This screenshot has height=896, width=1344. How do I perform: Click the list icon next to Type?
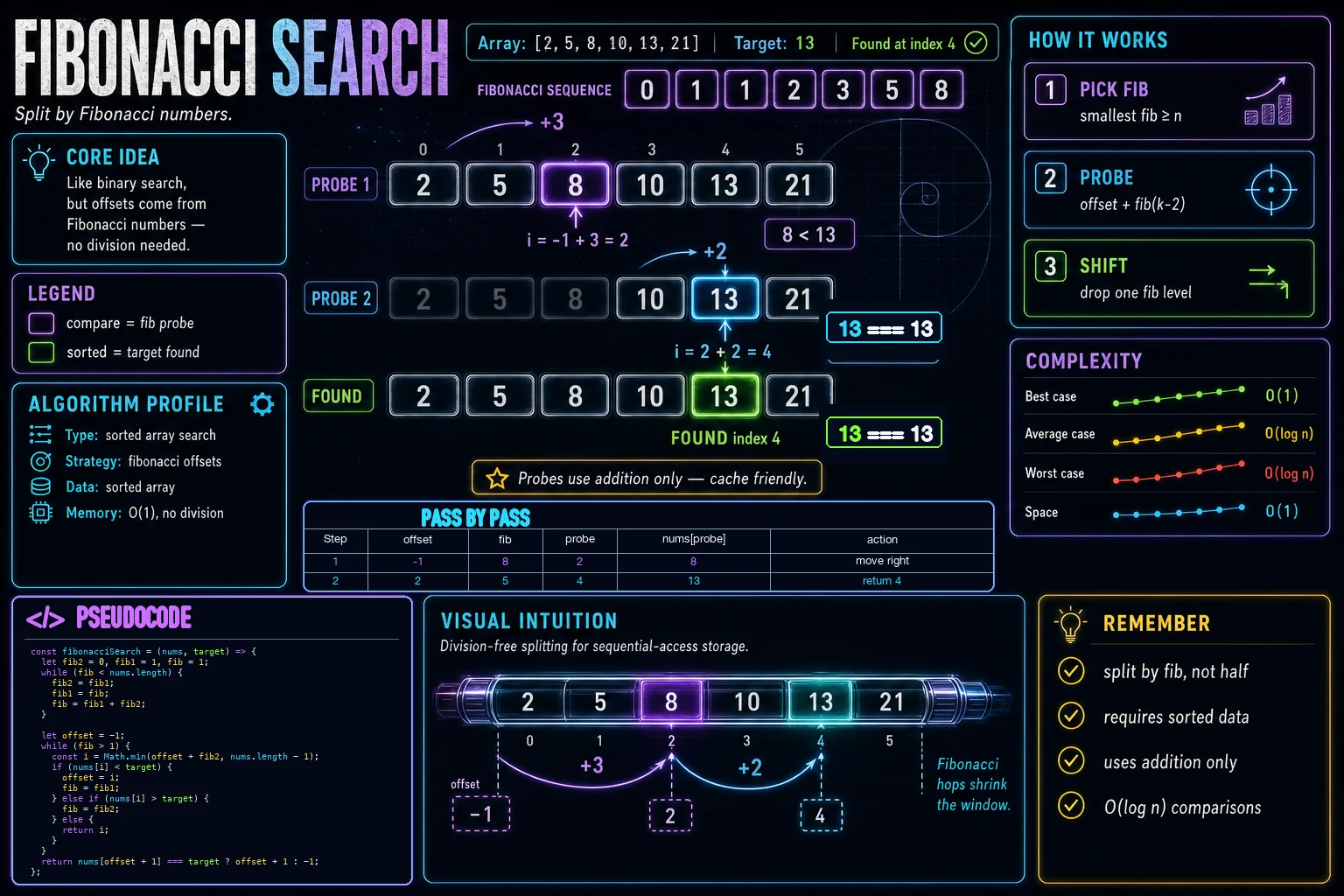[x=40, y=434]
